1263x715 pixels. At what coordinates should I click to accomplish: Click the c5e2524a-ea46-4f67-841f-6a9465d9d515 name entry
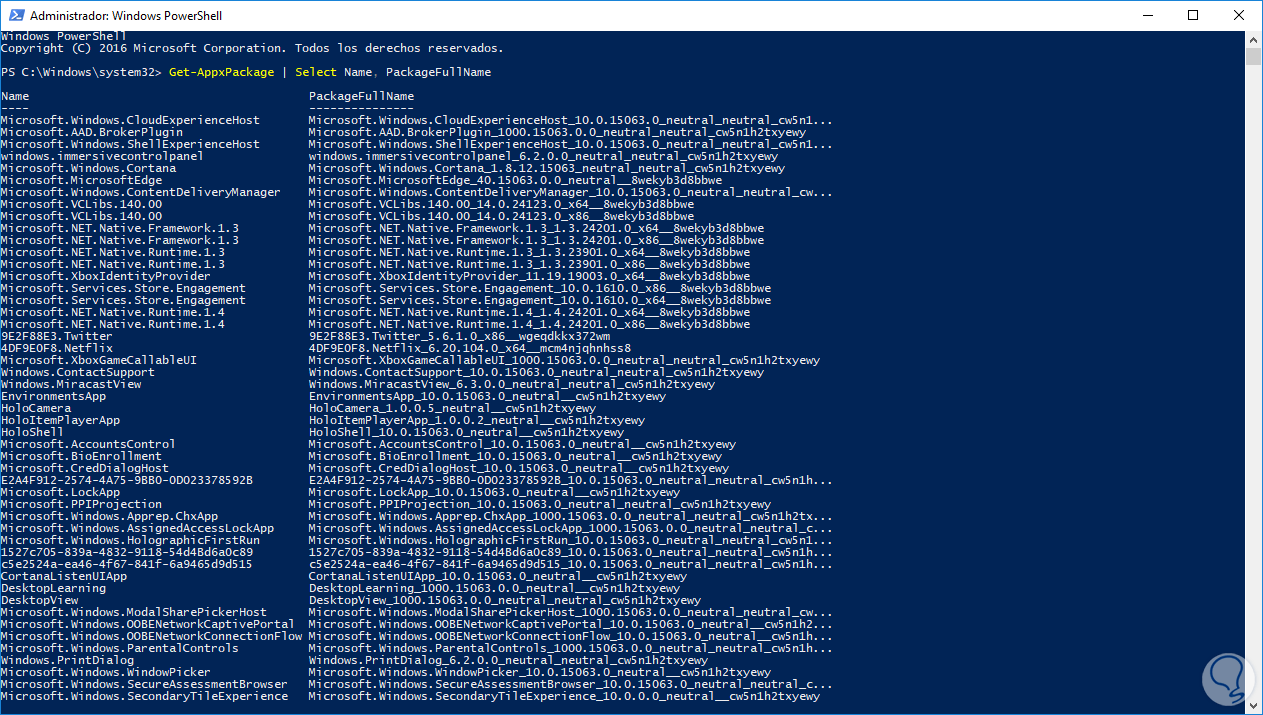[x=127, y=564]
